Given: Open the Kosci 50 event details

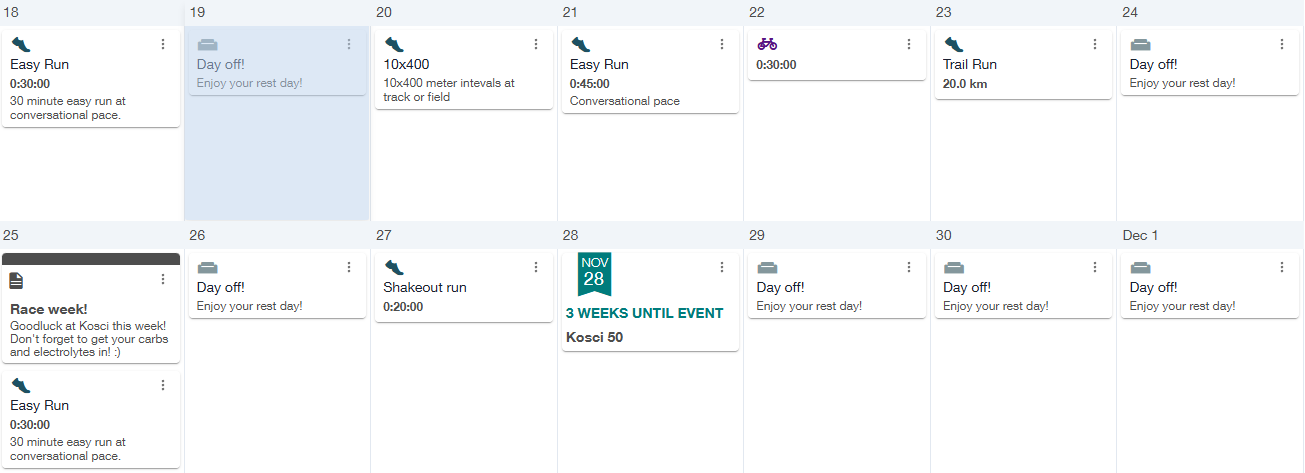Looking at the screenshot, I should click(650, 301).
